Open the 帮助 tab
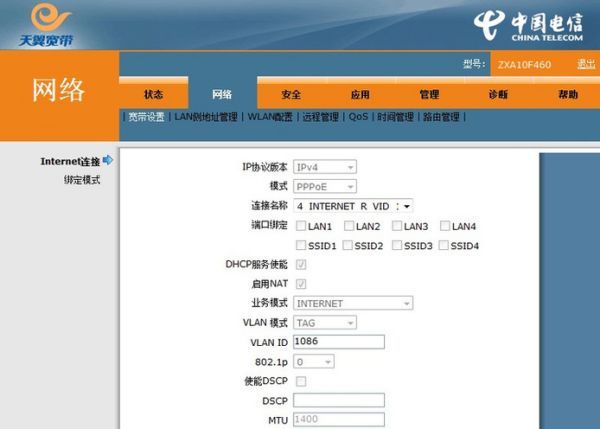Image resolution: width=600 pixels, height=429 pixels. point(567,95)
